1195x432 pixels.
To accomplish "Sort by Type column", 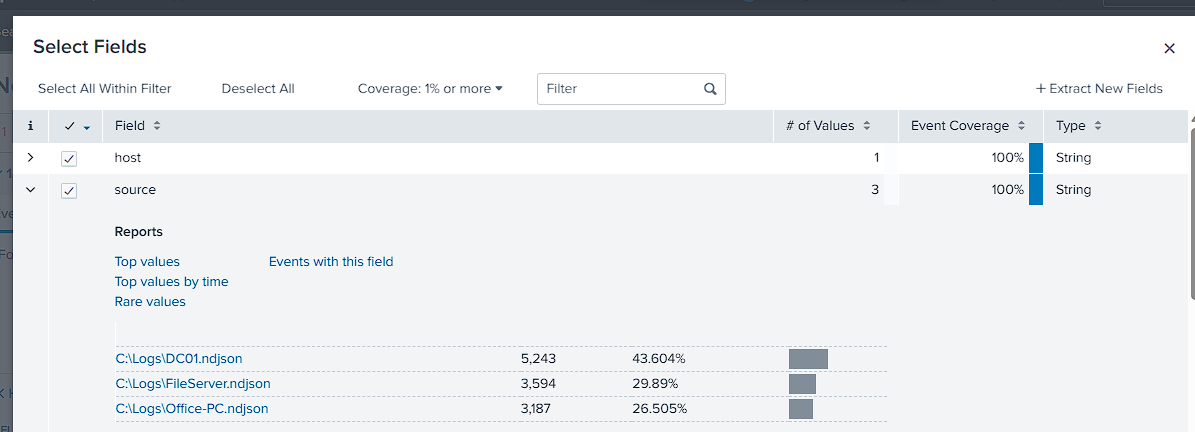I will 1098,126.
